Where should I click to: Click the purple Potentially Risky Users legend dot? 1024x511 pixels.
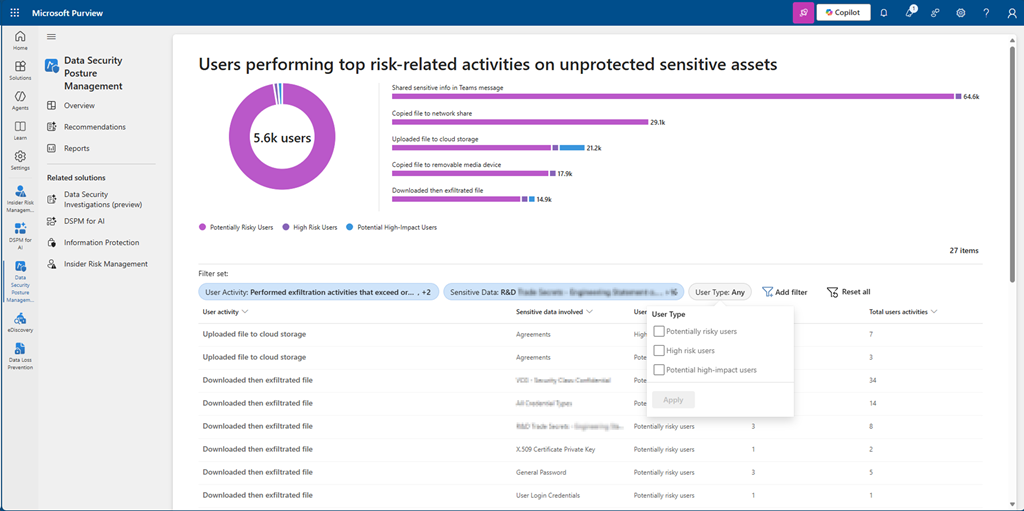(202, 227)
